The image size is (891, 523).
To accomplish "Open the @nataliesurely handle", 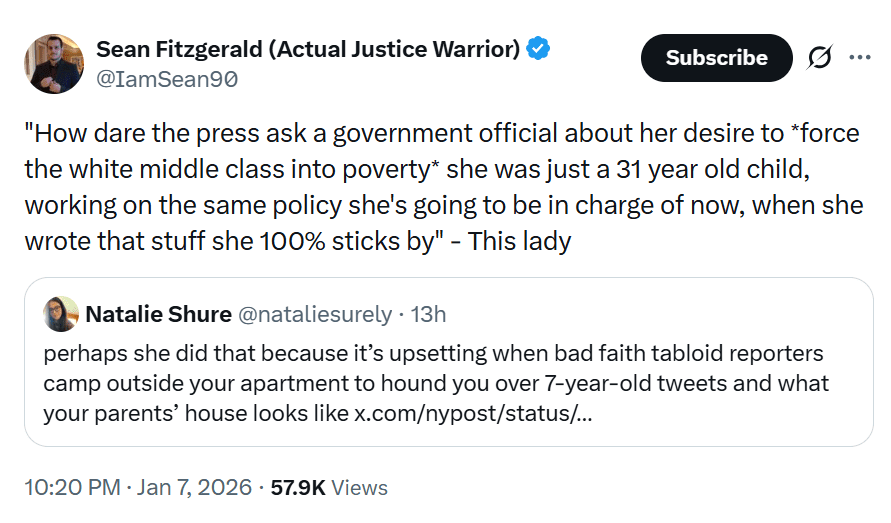I will [313, 314].
